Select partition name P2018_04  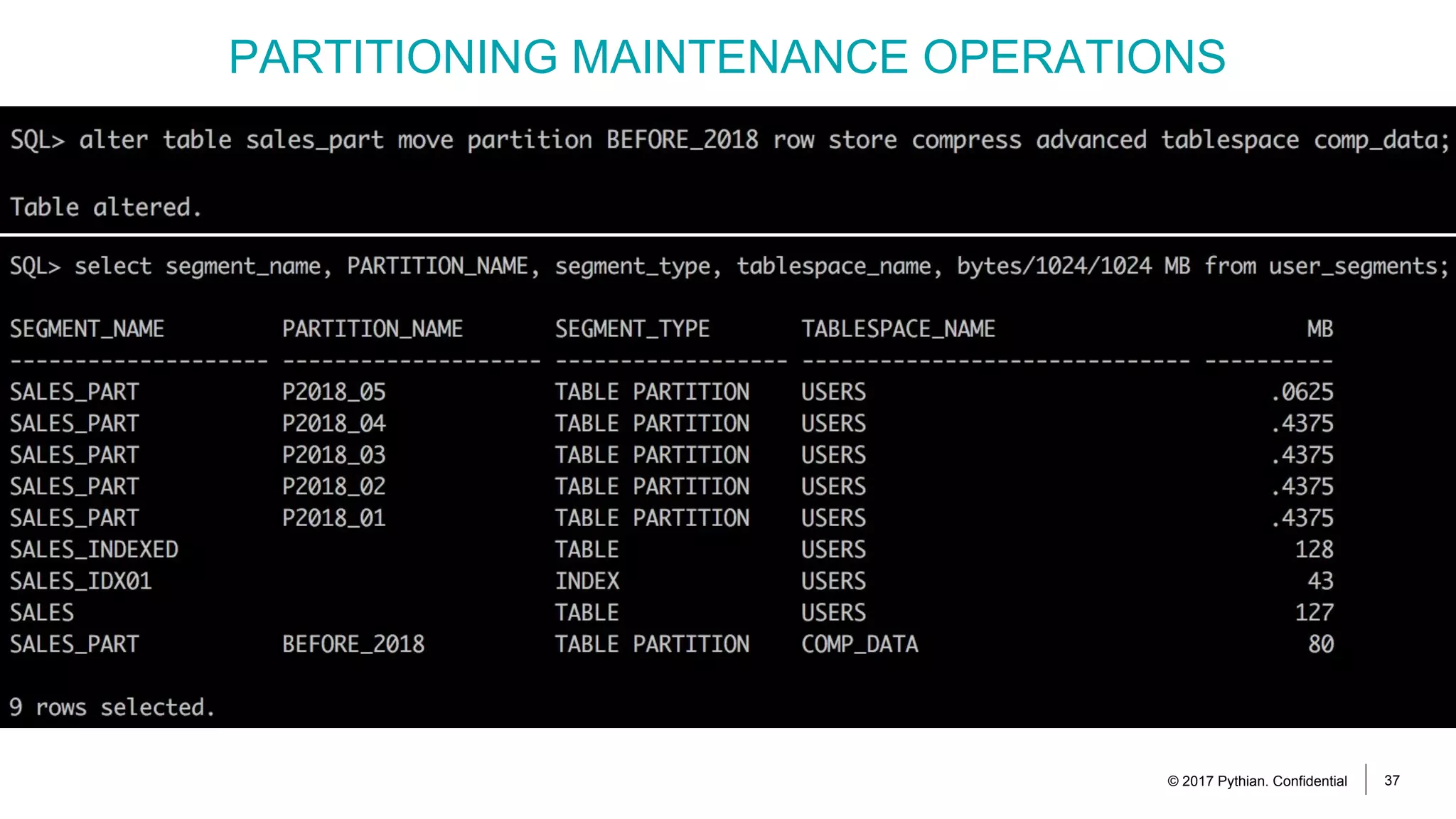333,423
